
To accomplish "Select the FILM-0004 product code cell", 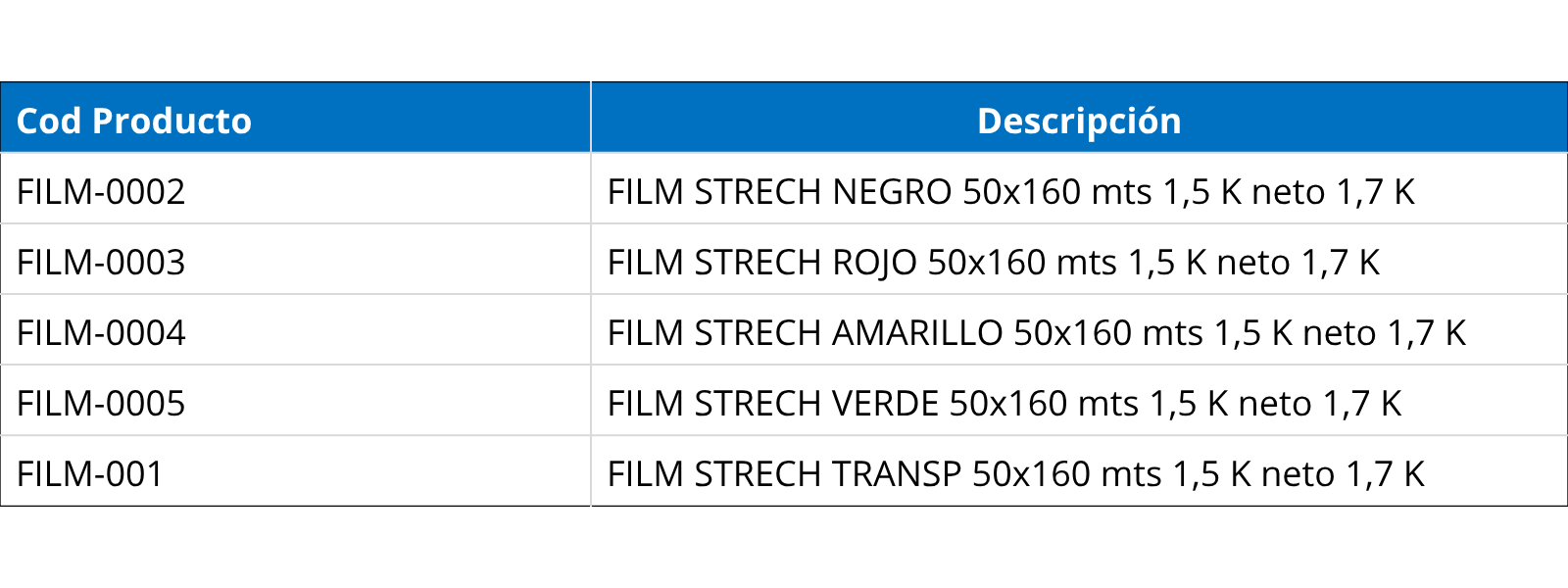I will pos(295,330).
